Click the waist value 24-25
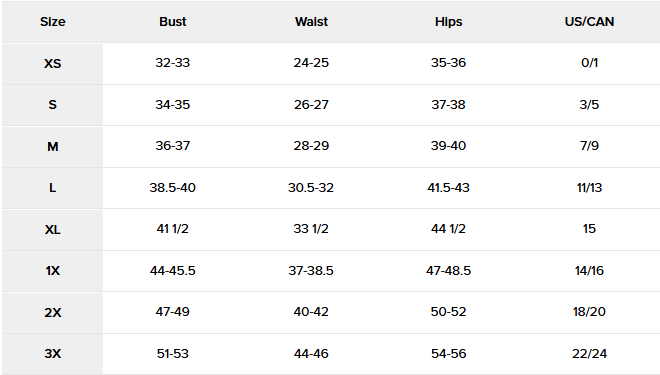This screenshot has height=375, width=660. pos(311,63)
